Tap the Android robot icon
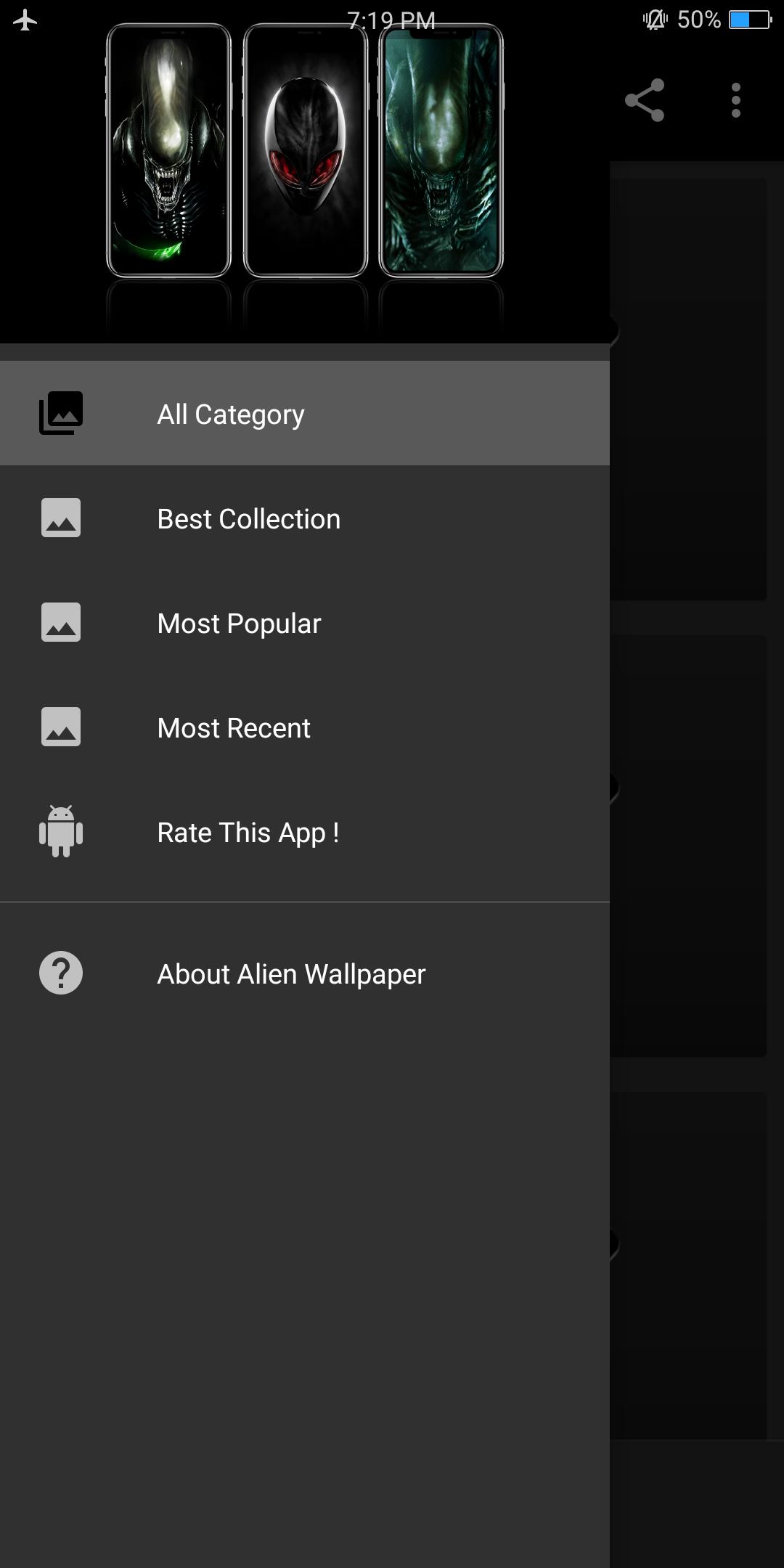This screenshot has height=1568, width=784. (x=61, y=831)
